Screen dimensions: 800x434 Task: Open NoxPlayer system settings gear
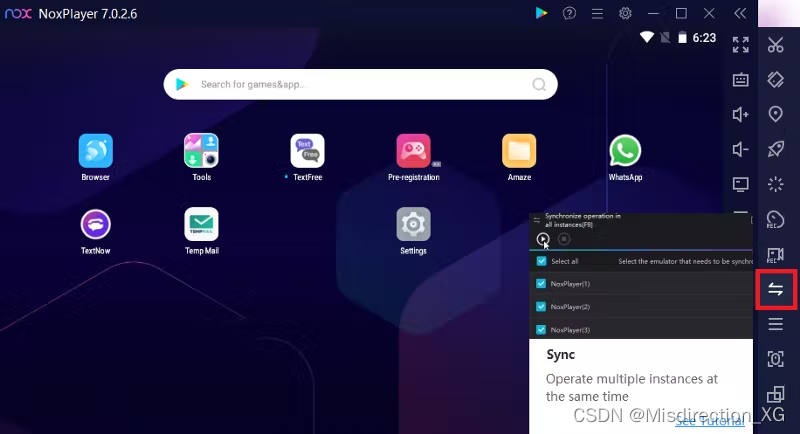(625, 13)
